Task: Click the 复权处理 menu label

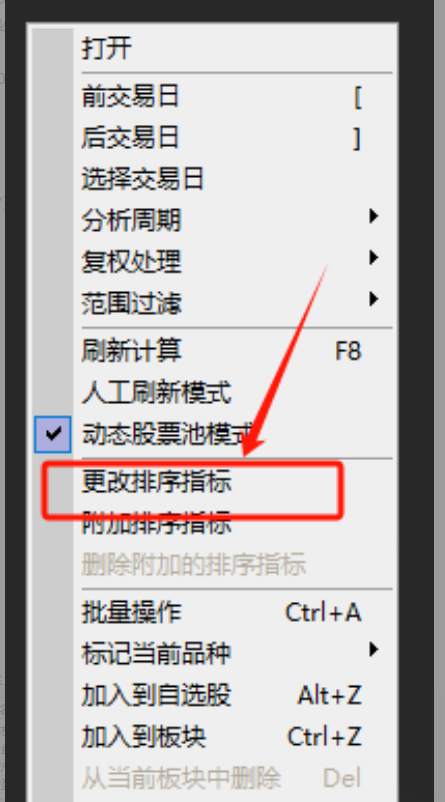Action: coord(131,262)
